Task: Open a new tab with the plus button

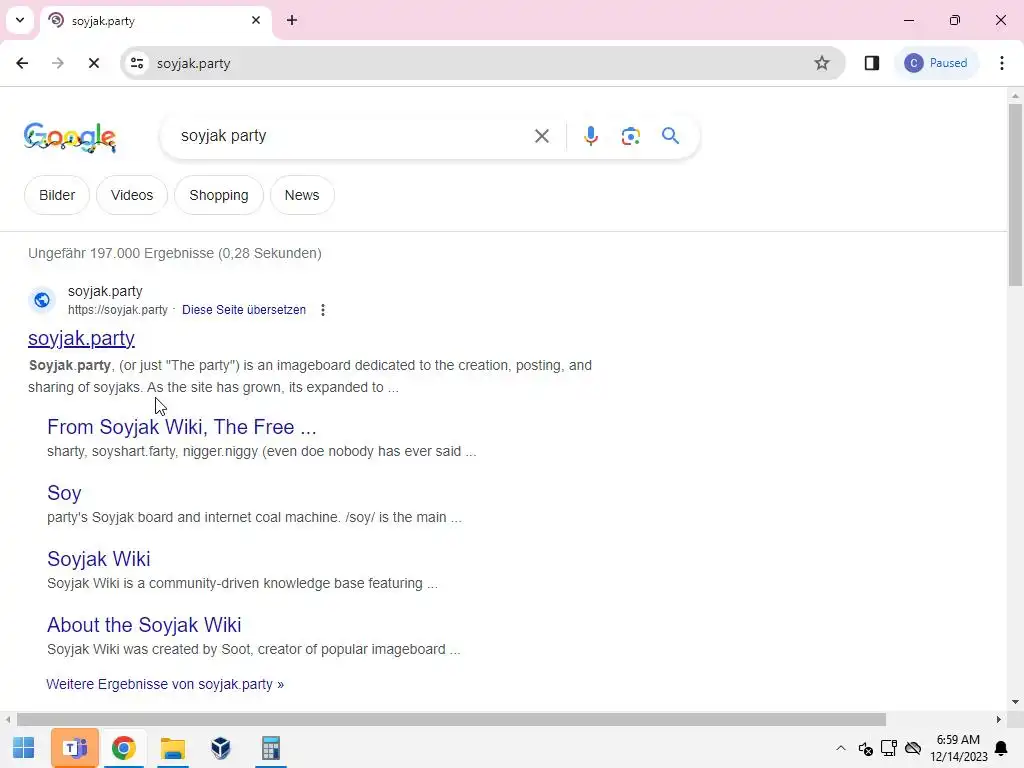Action: [292, 20]
